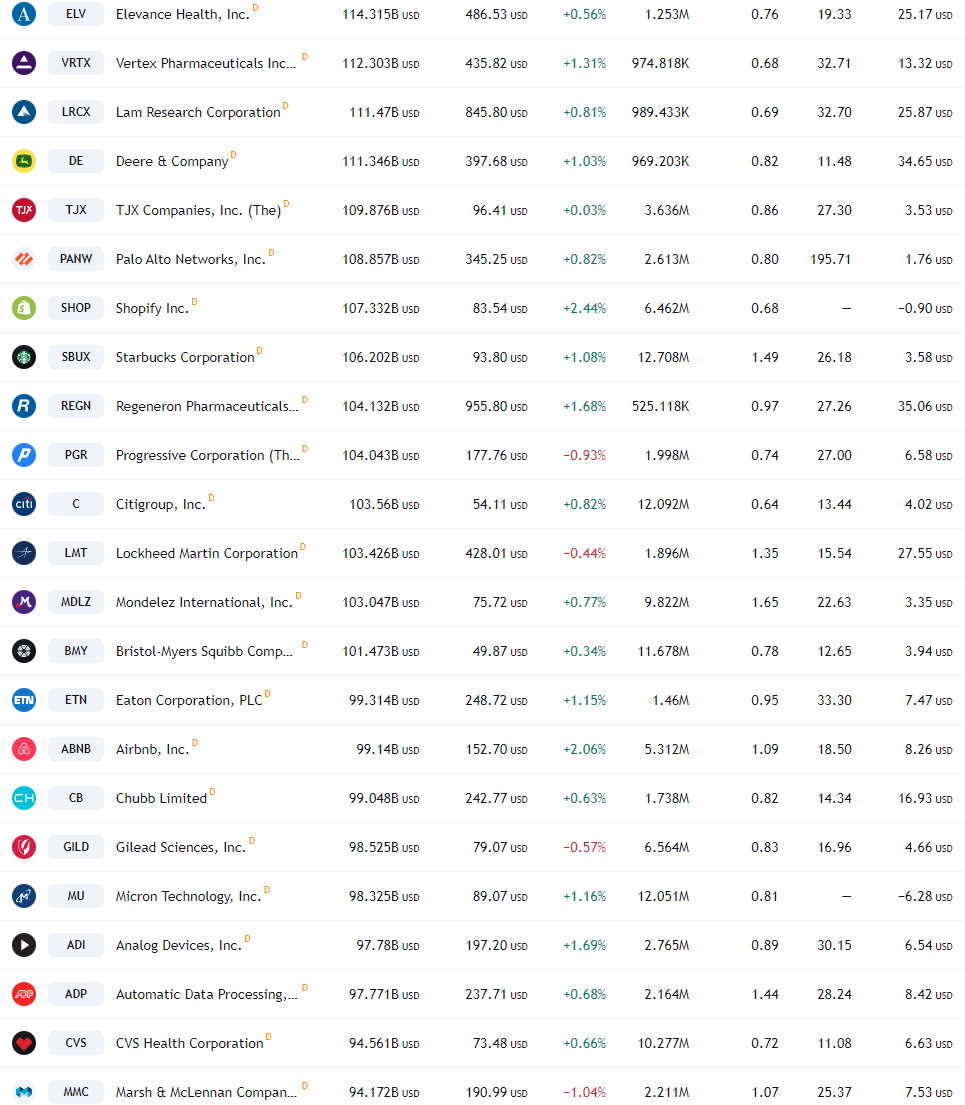Open the Chubb Limited name link

pos(161,798)
